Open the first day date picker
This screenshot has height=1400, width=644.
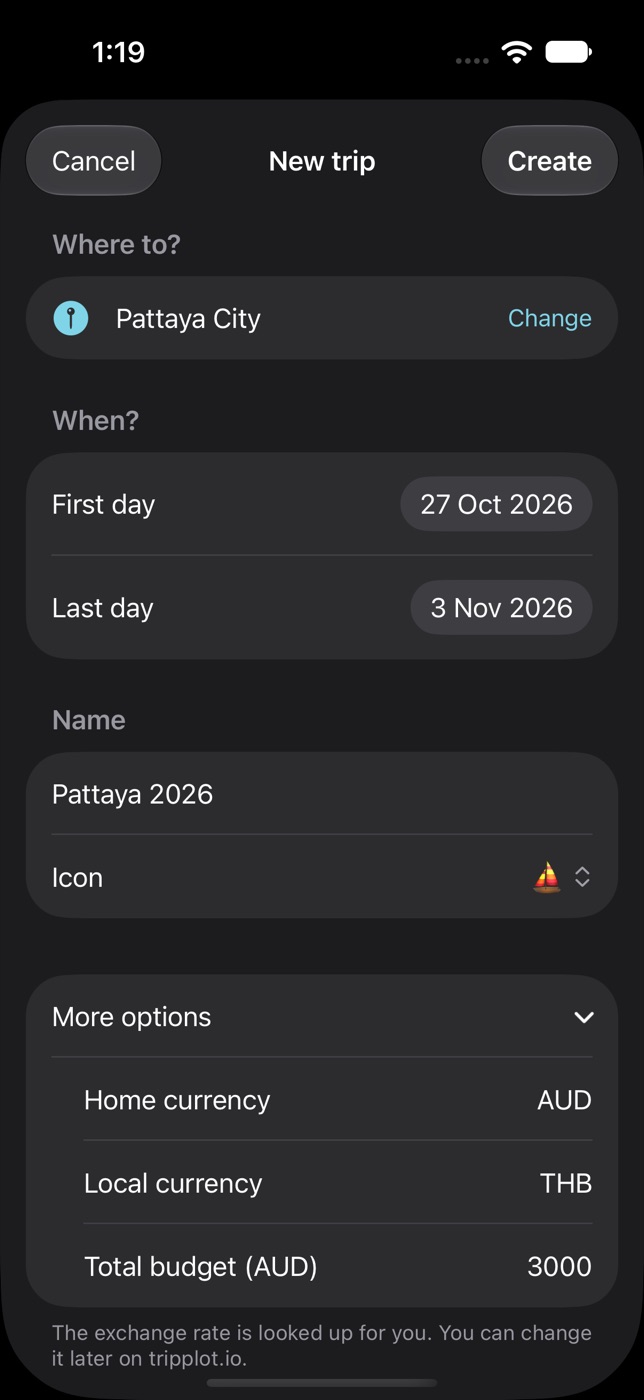click(496, 504)
